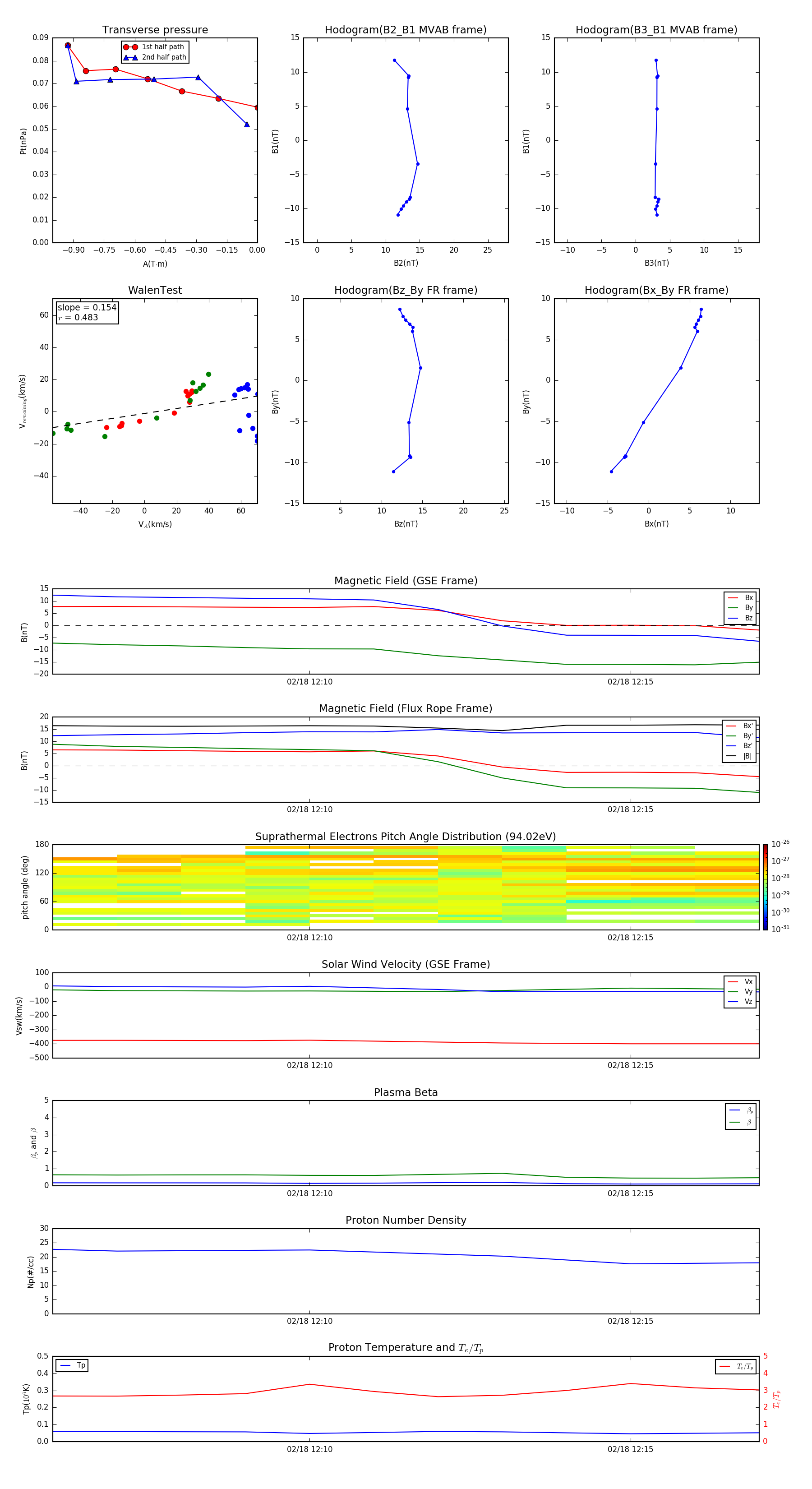The height and width of the screenshot is (1489, 812).
Task: Click 'Hodogram(Bx_By FR frame)' title
Action: [656, 290]
